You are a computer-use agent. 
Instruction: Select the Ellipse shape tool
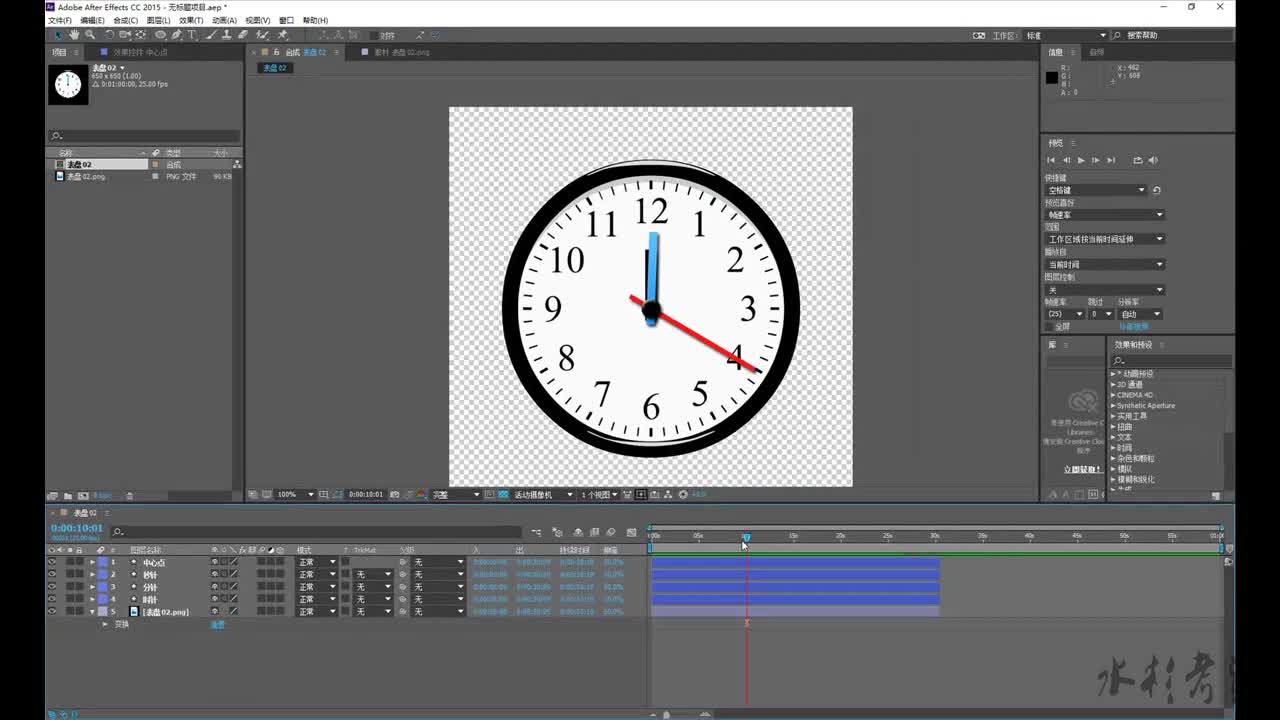tap(160, 35)
